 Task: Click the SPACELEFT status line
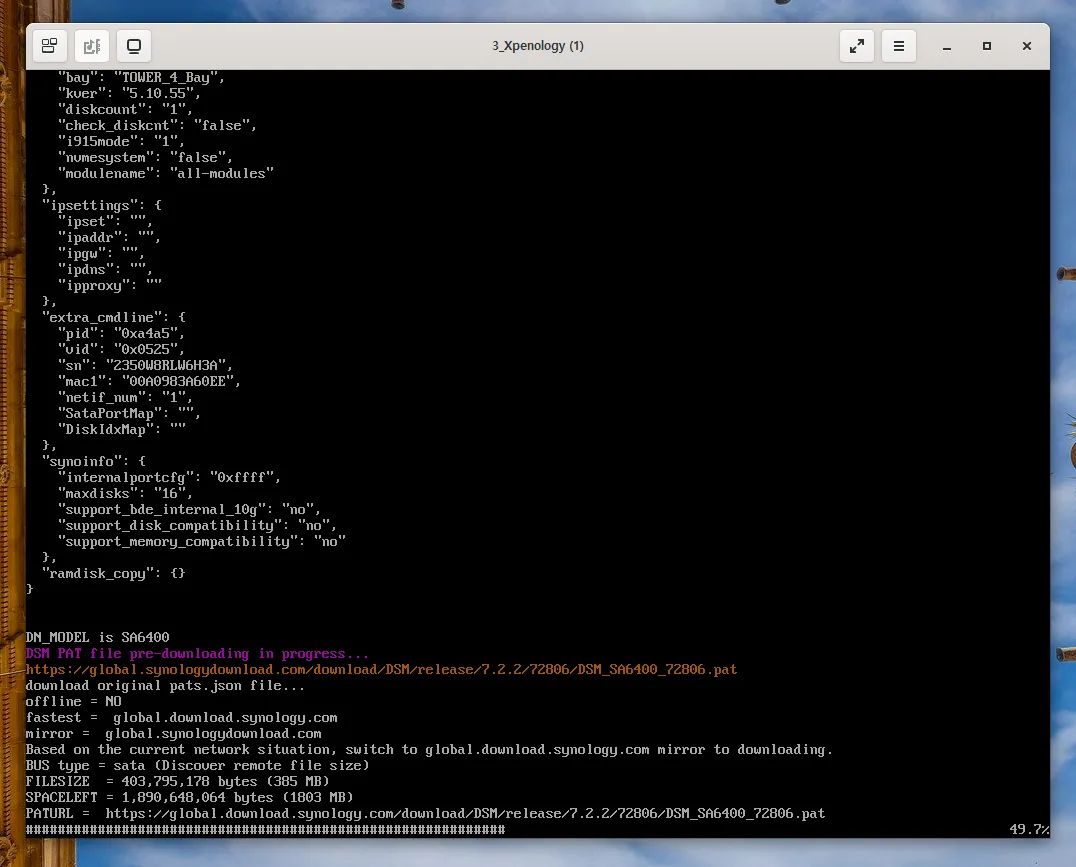tap(190, 797)
